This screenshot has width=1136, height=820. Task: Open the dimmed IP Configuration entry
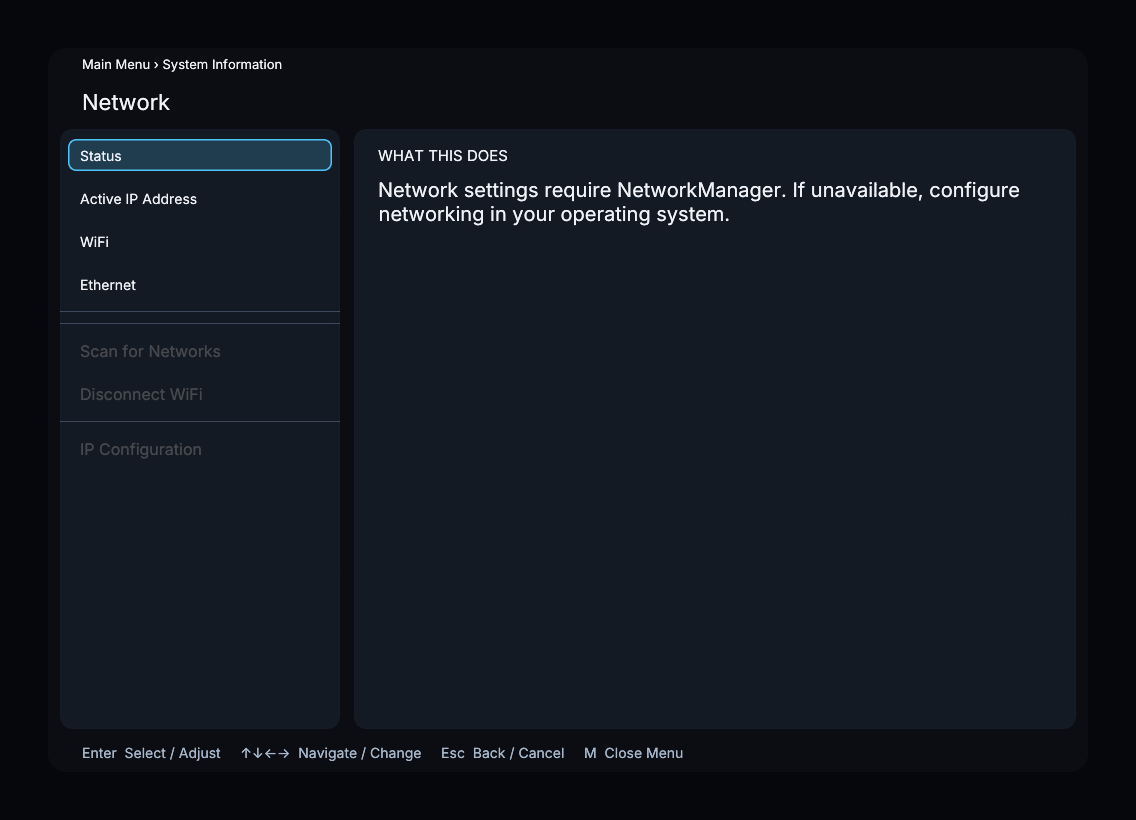pos(200,449)
